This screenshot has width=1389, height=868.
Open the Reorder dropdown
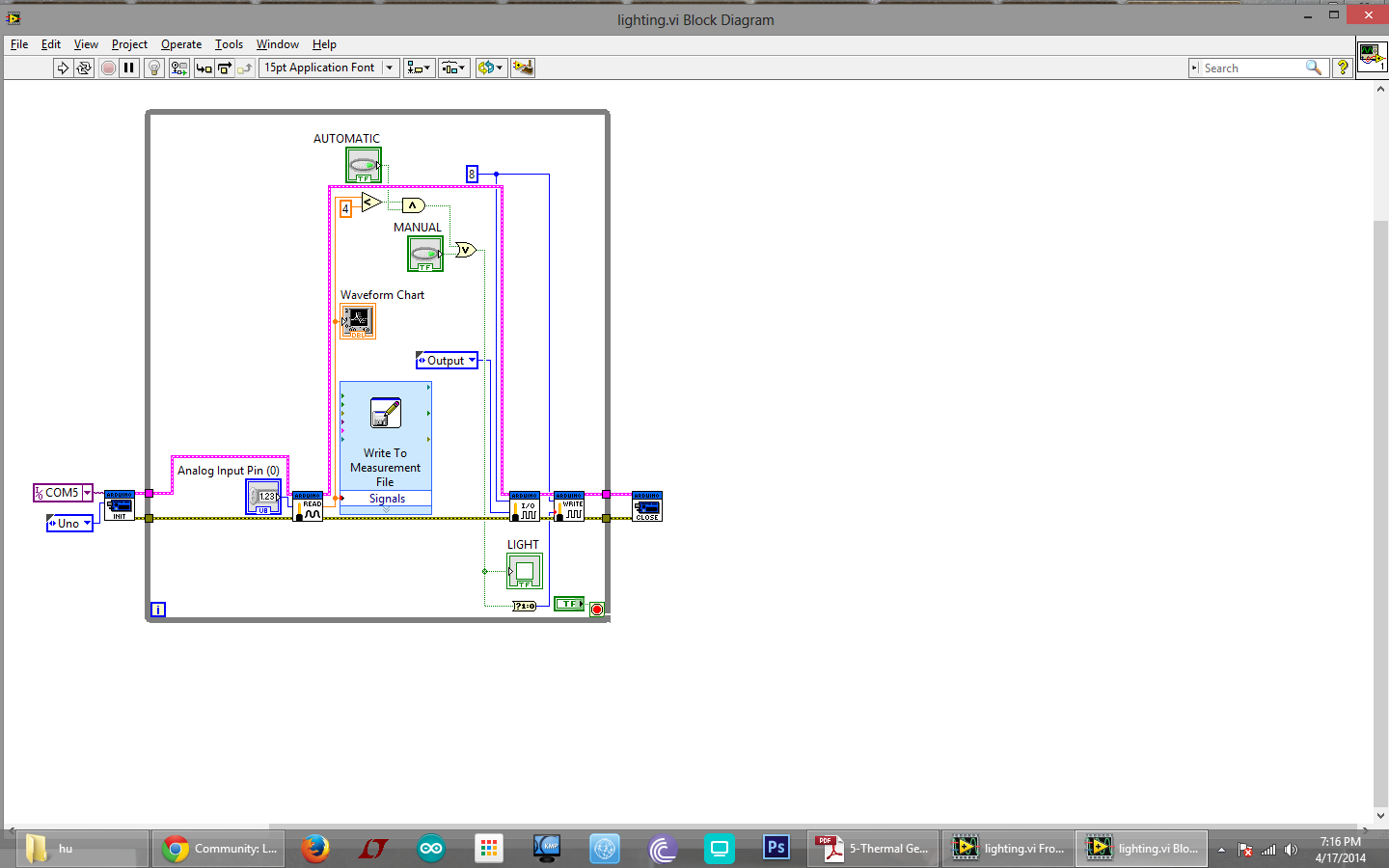[490, 68]
